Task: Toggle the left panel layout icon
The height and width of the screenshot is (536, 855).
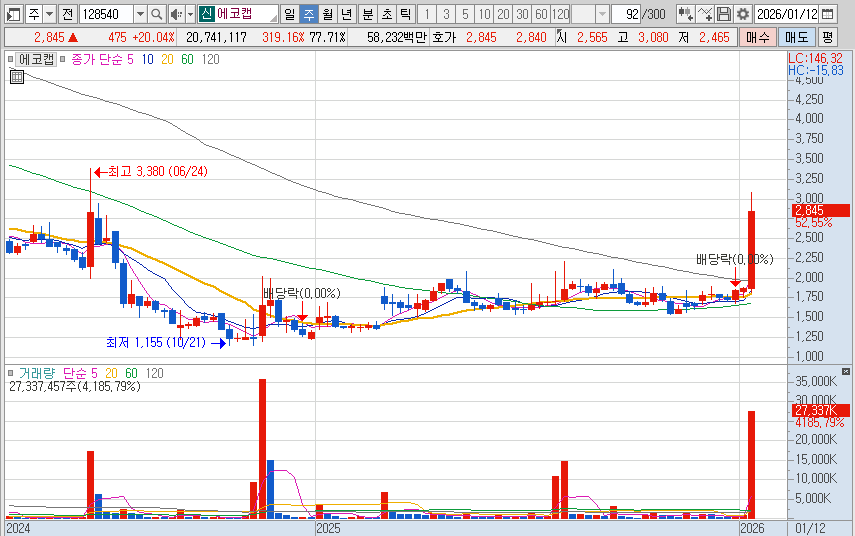Action: (13, 14)
